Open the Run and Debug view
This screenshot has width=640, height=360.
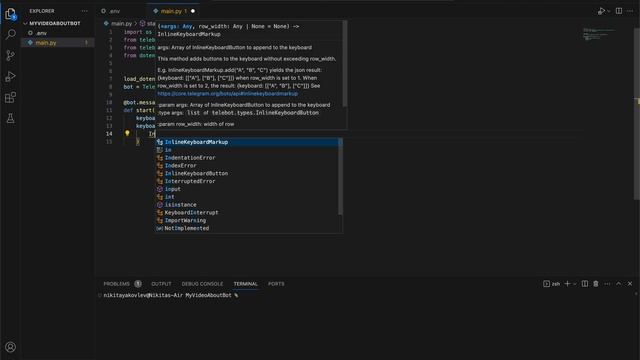pos(10,76)
